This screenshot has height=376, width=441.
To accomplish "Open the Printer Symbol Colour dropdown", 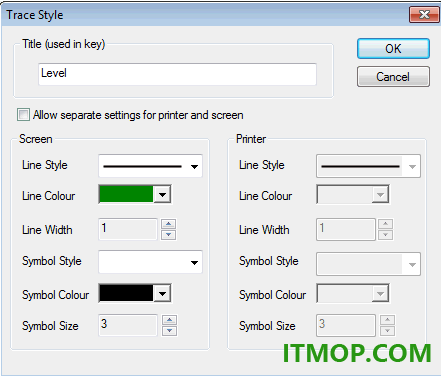I will pos(353,294).
